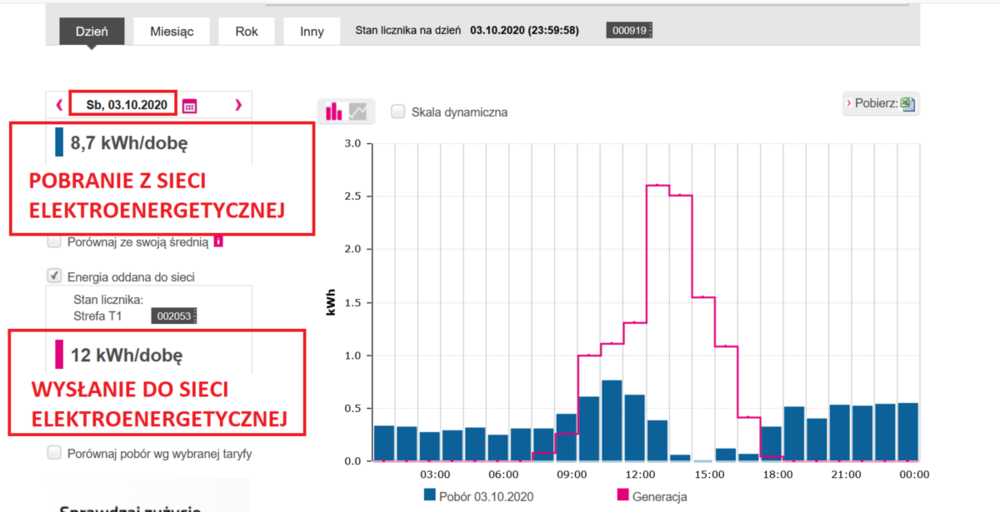Select the Inny period tab

[x=312, y=31]
